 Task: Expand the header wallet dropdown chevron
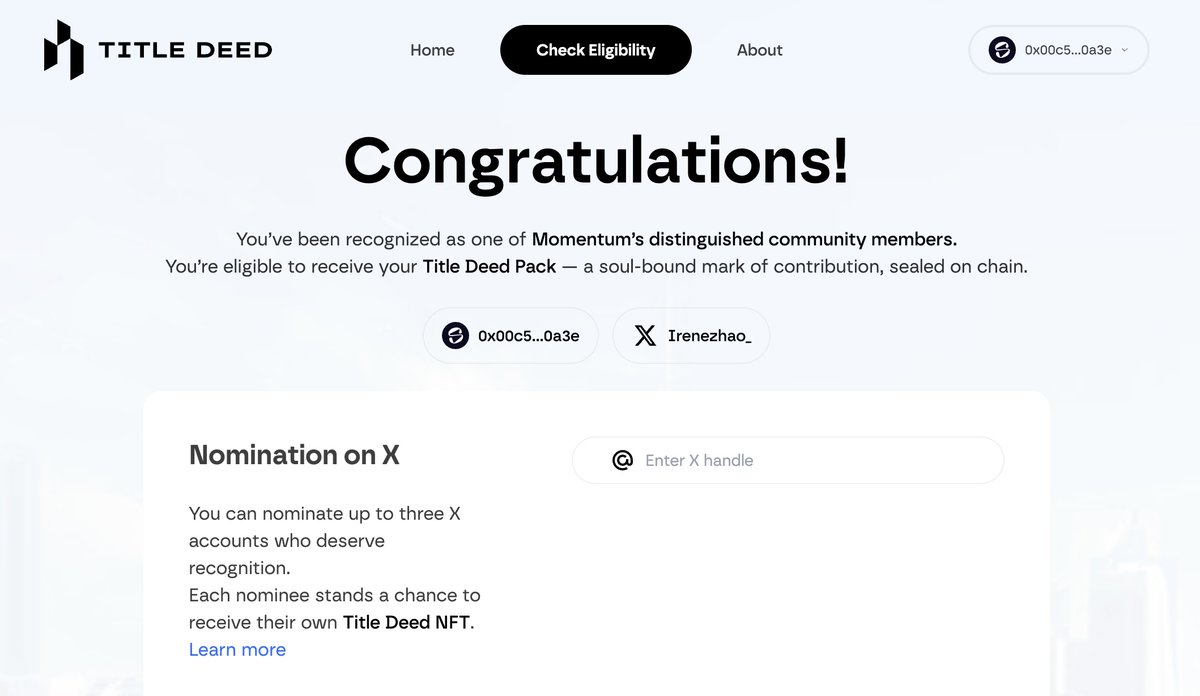pos(1125,50)
